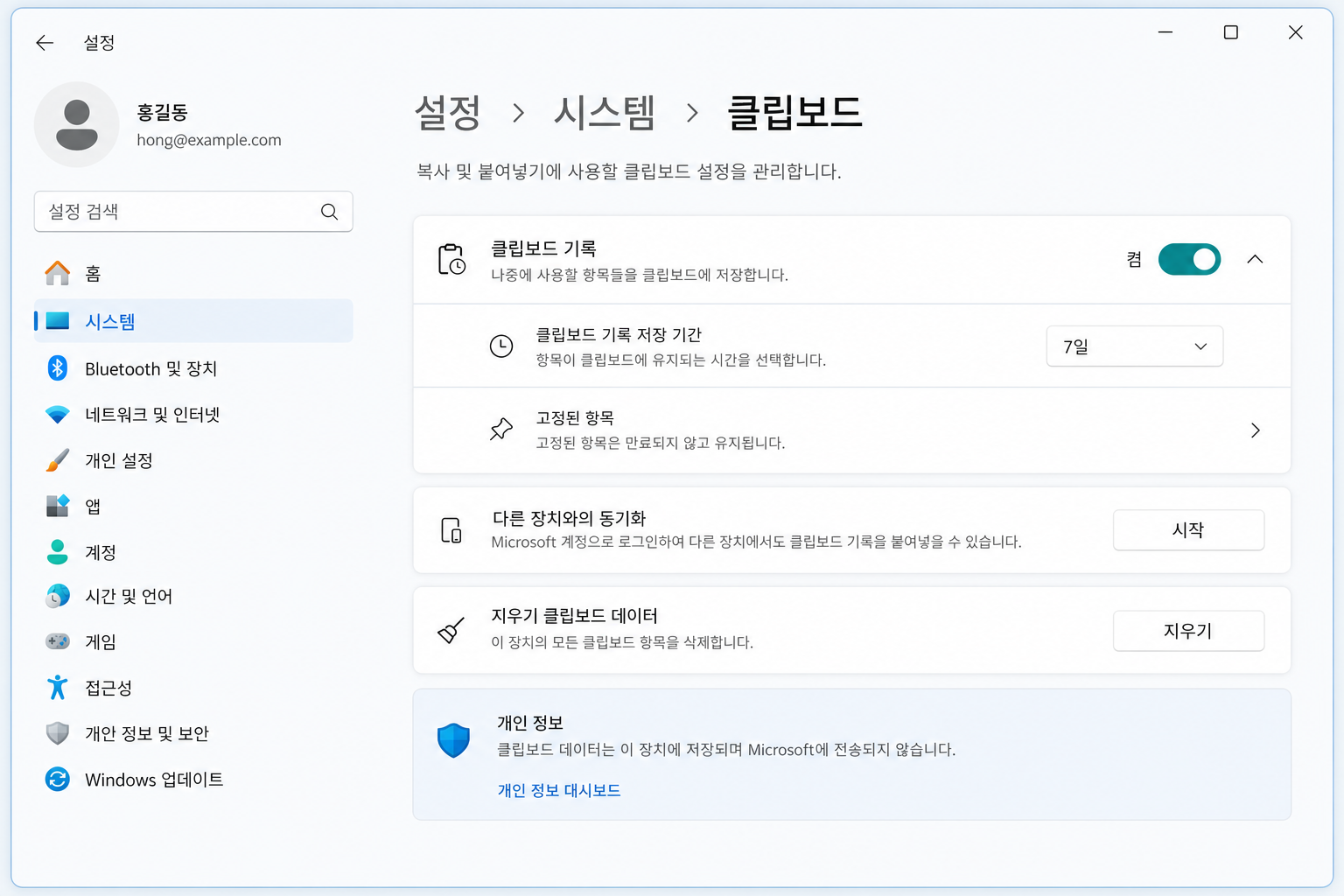Click the hong@example.com account email
Viewport: 1344px width, 896px height.
pos(209,140)
